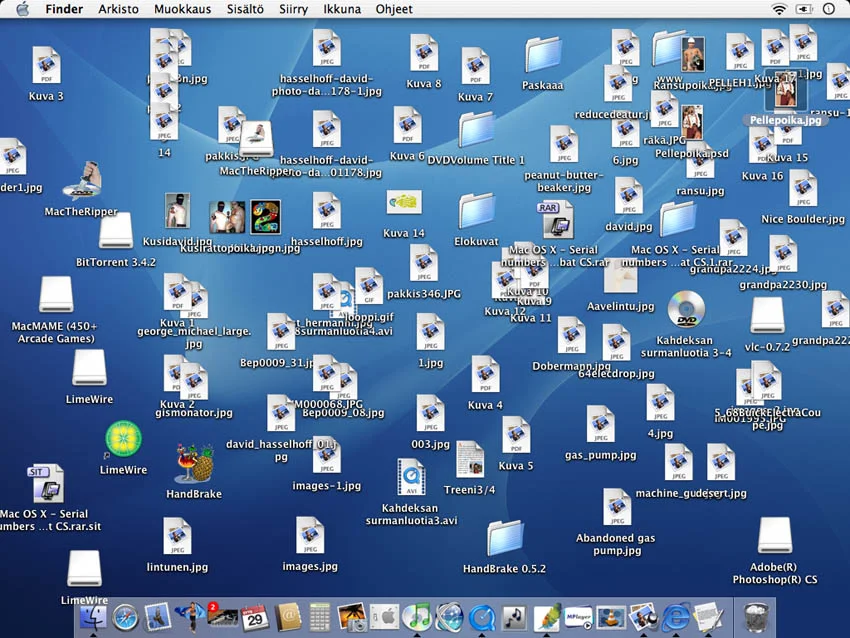Click the Internet Explorer Dock icon
The width and height of the screenshot is (850, 638).
[676, 617]
